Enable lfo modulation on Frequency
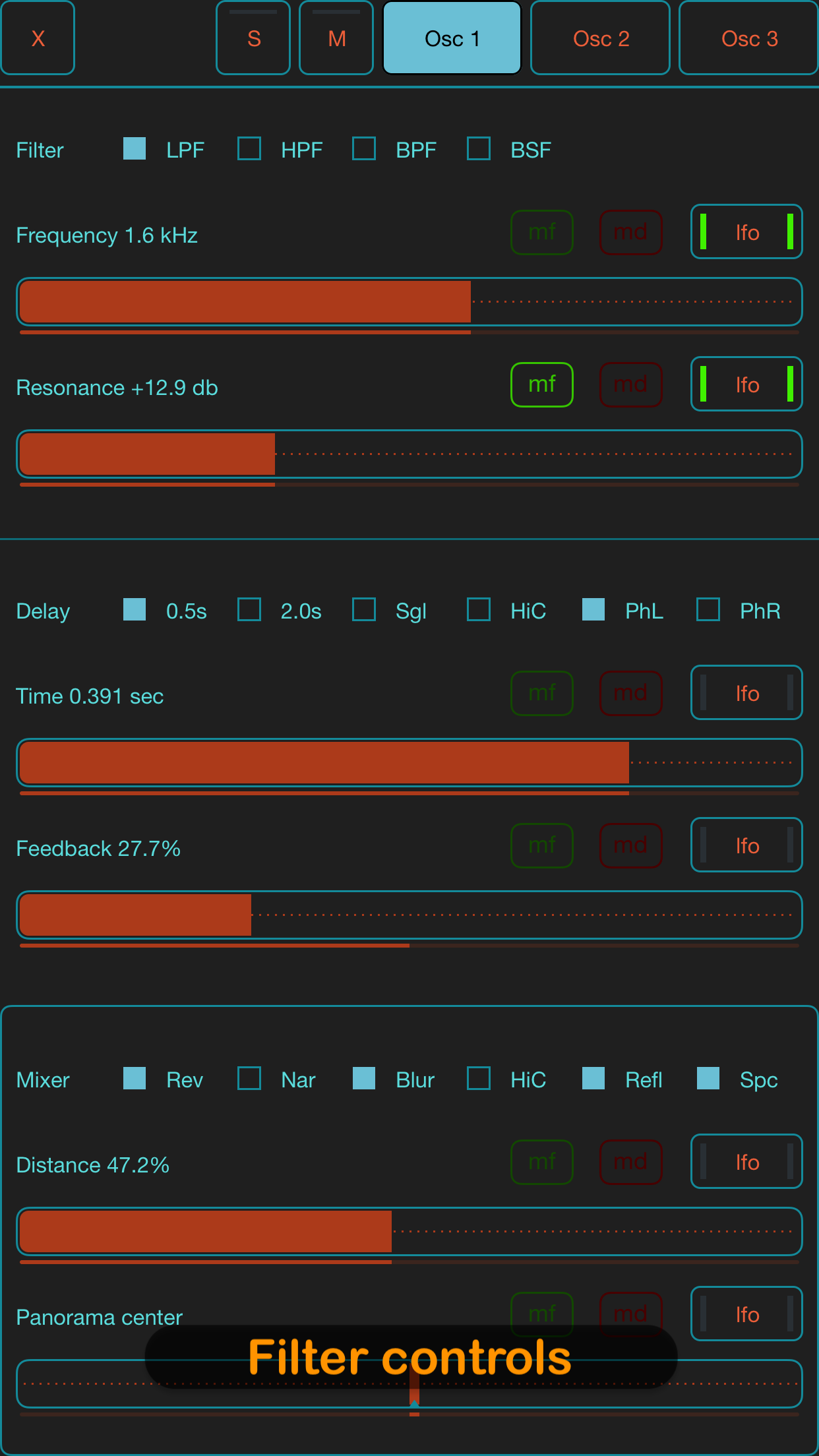 pos(746,232)
